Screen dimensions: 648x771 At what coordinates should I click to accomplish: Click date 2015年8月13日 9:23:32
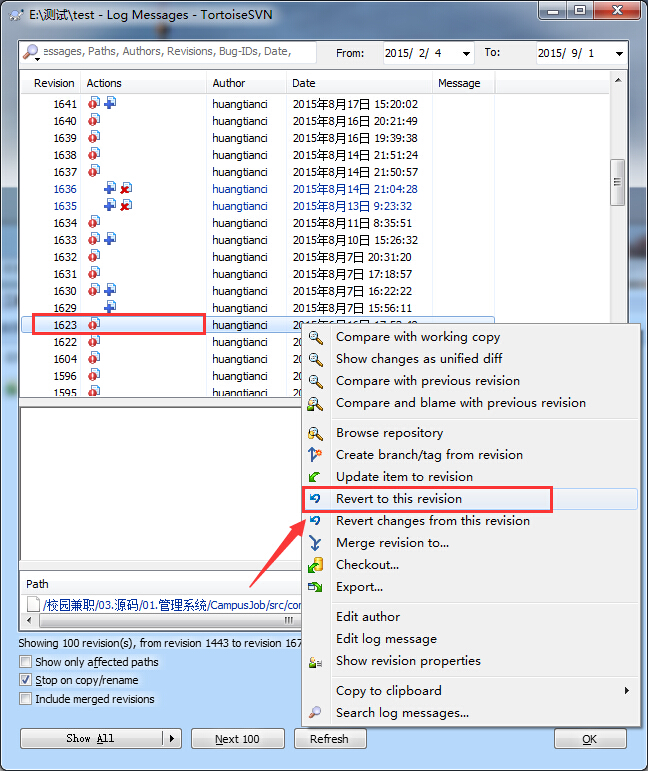(x=352, y=206)
